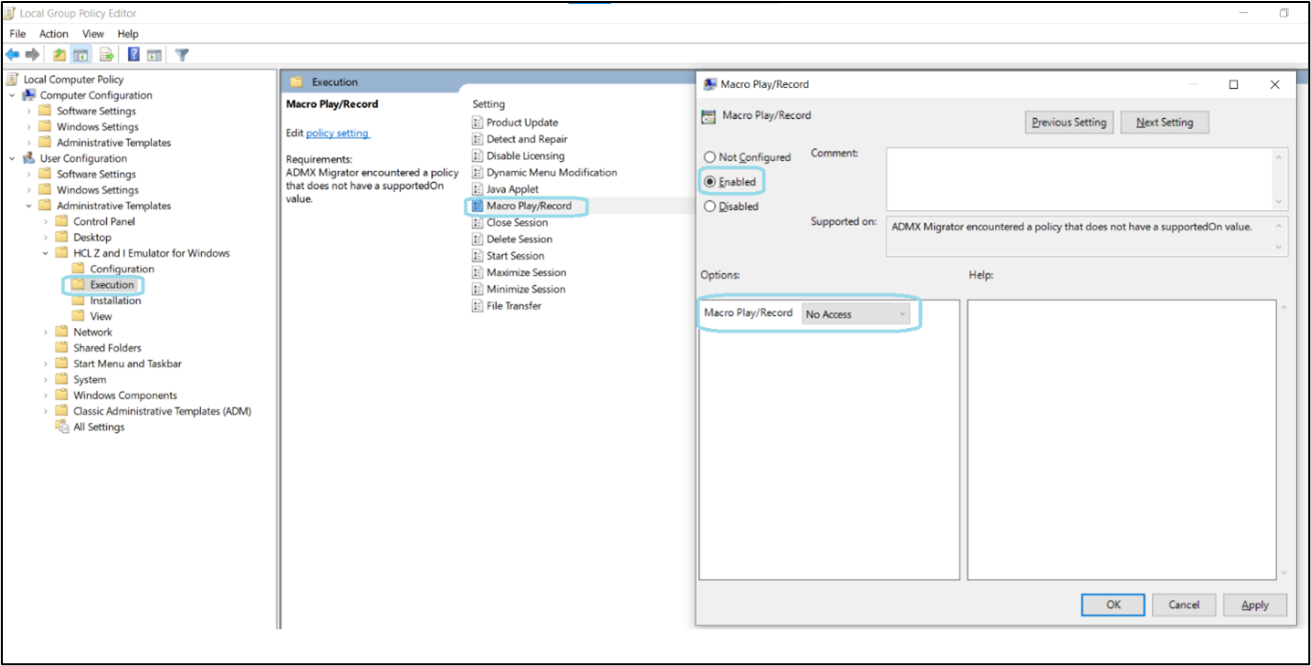The height and width of the screenshot is (666, 1311).
Task: Select the Not Configured radio button
Action: [710, 157]
